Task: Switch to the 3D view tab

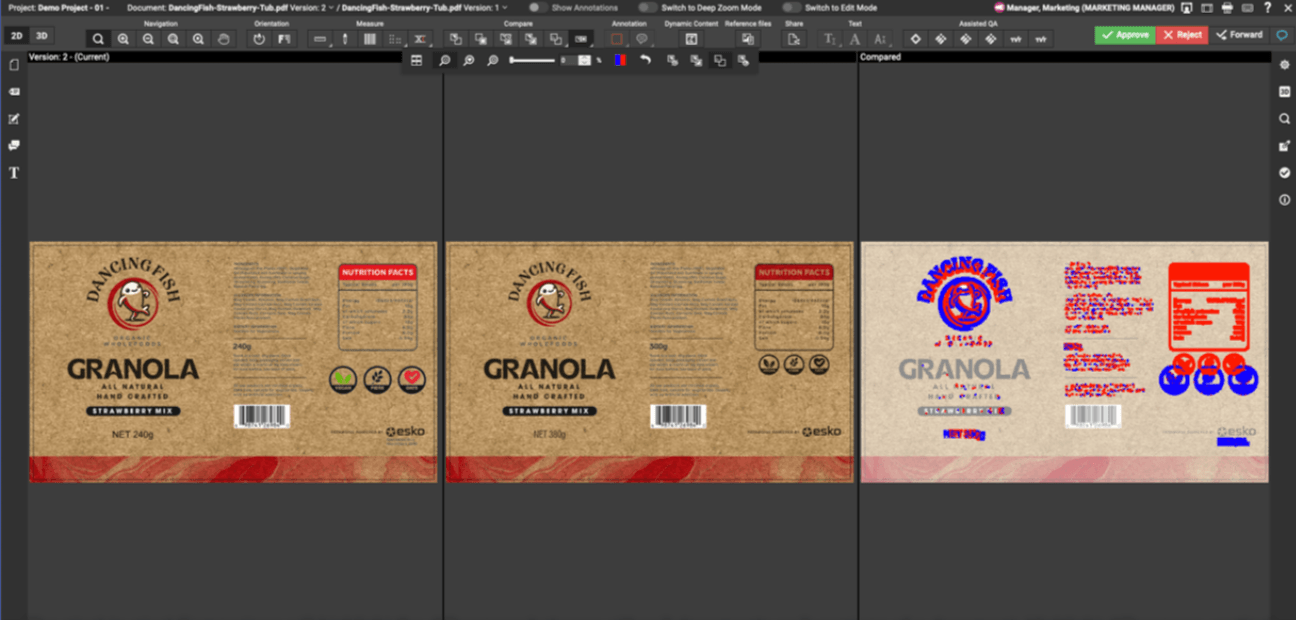Action: tap(41, 36)
